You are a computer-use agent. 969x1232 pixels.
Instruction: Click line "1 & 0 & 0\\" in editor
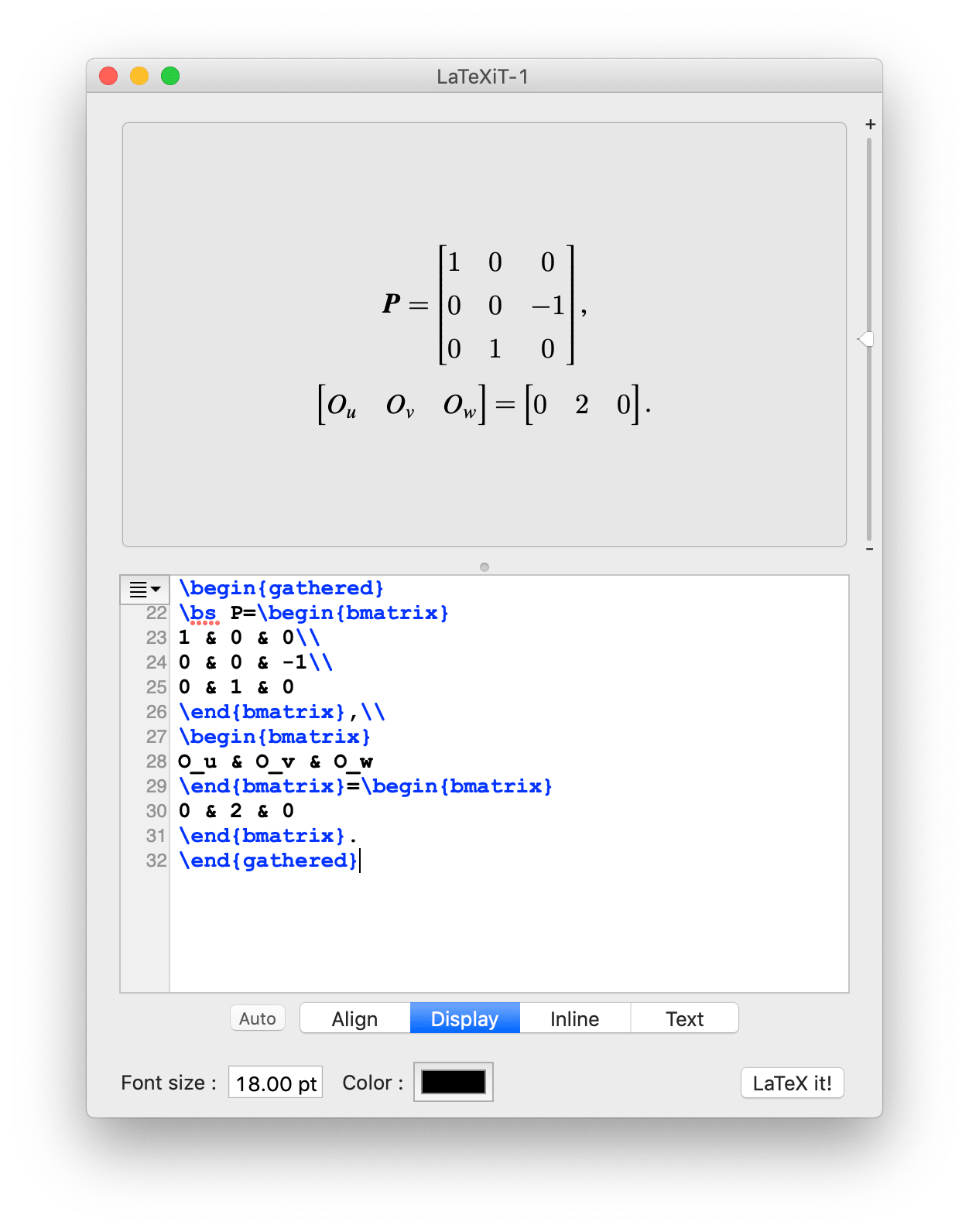[249, 638]
